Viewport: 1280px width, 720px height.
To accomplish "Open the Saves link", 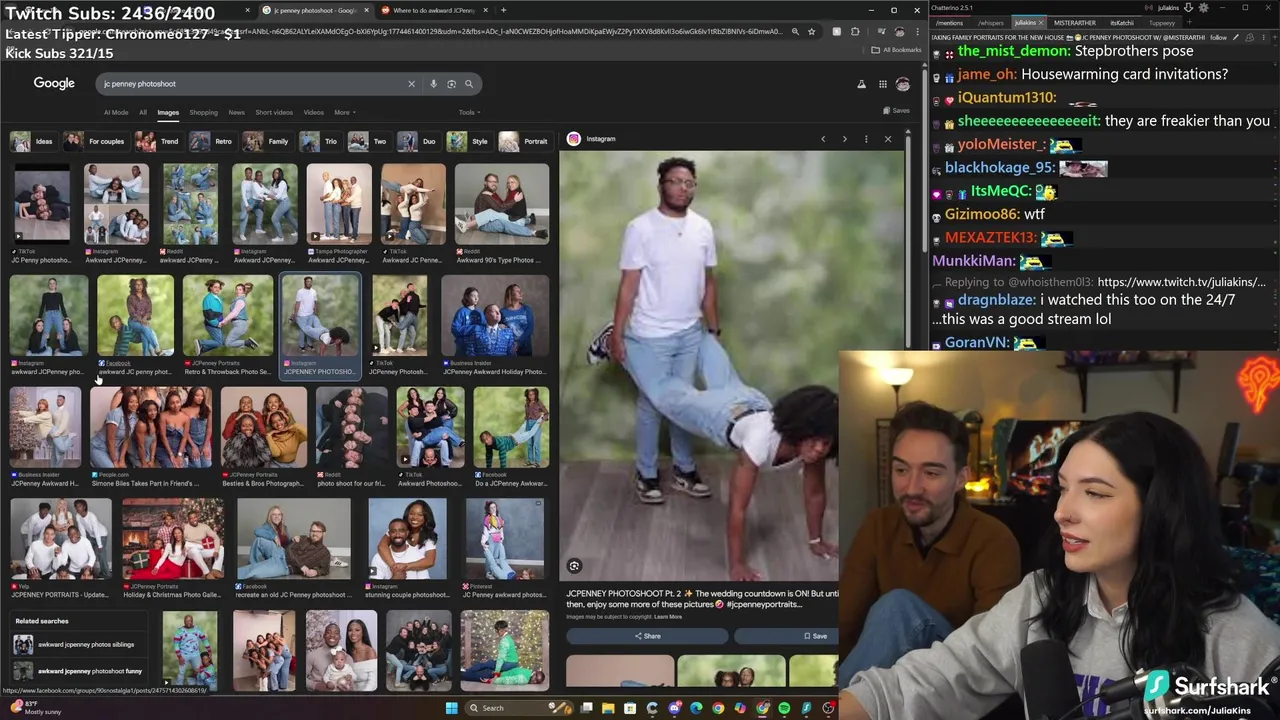I will click(x=896, y=111).
